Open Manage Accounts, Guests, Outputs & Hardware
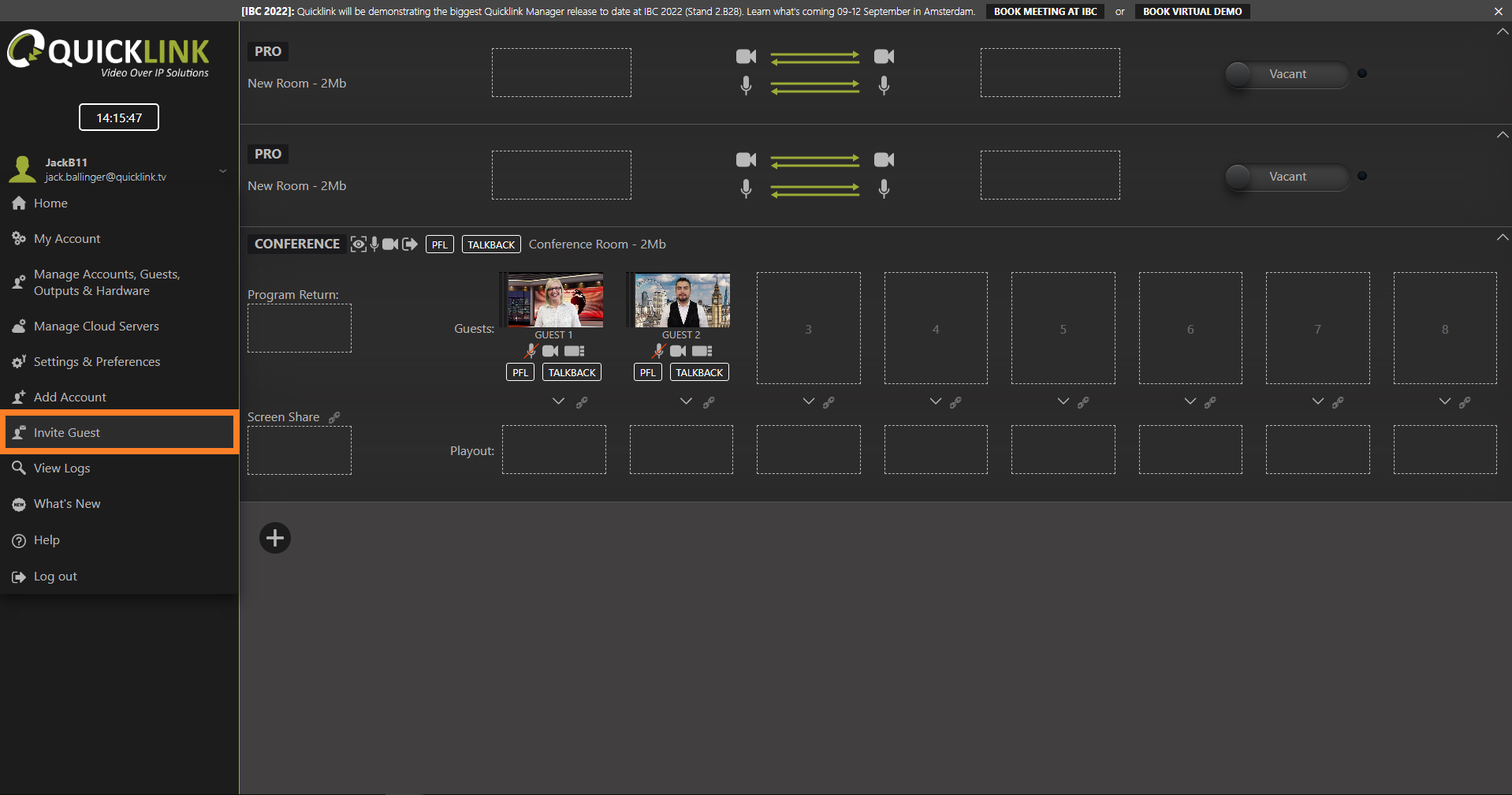The width and height of the screenshot is (1512, 795). click(x=119, y=282)
